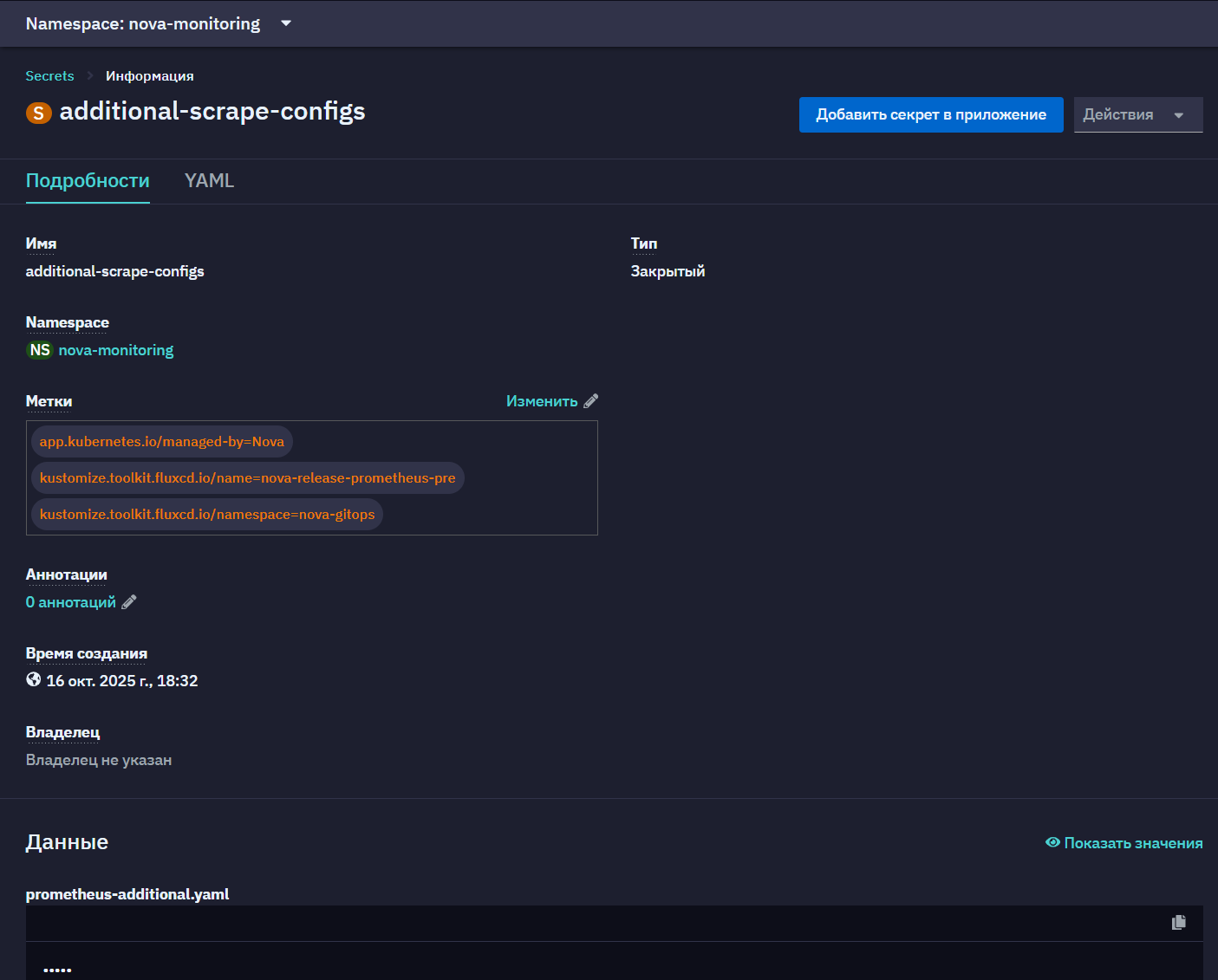Select the Владелец не указан text
The height and width of the screenshot is (980, 1218).
point(99,760)
